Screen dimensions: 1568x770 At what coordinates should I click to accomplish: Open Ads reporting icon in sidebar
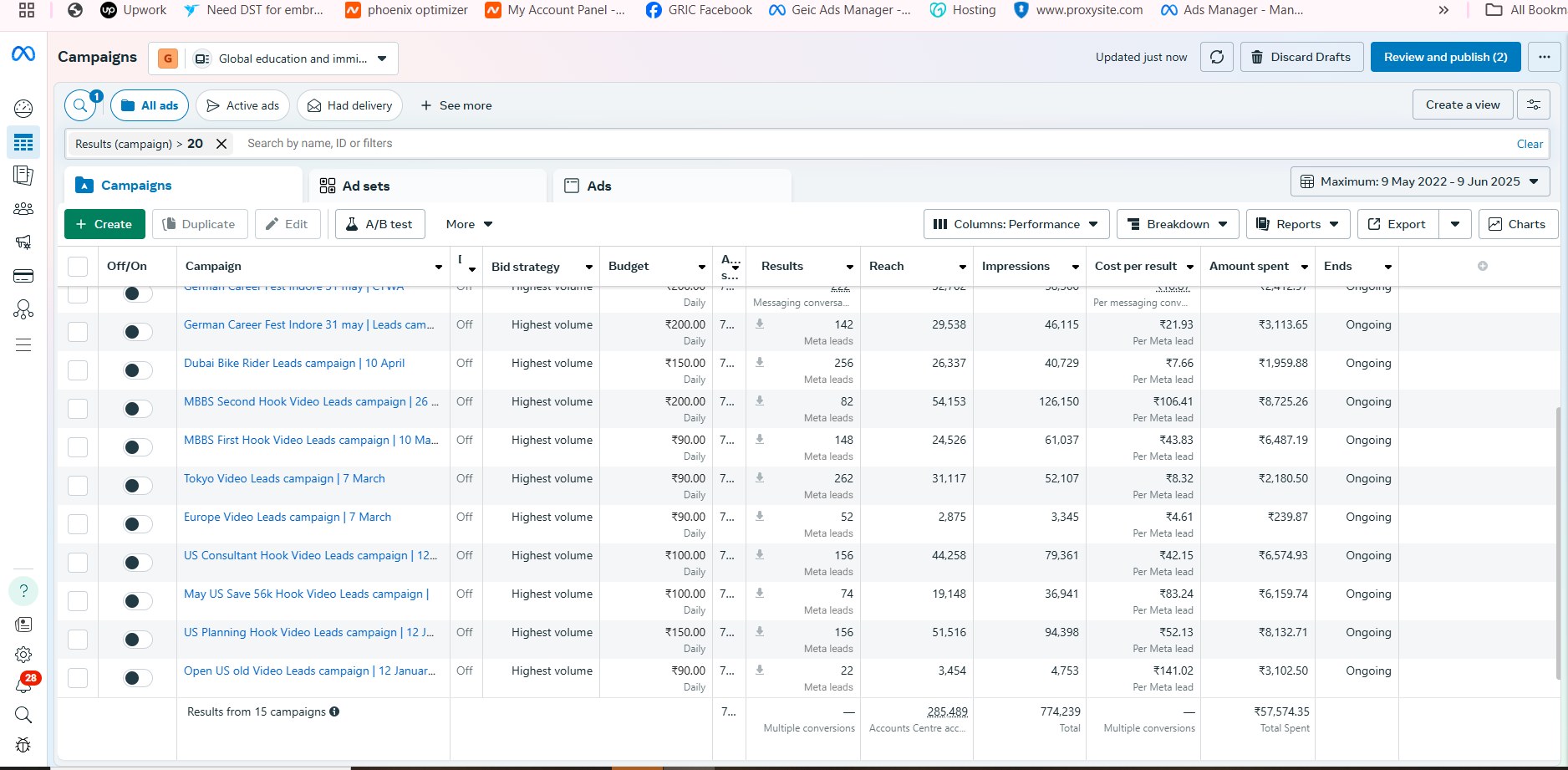[23, 176]
